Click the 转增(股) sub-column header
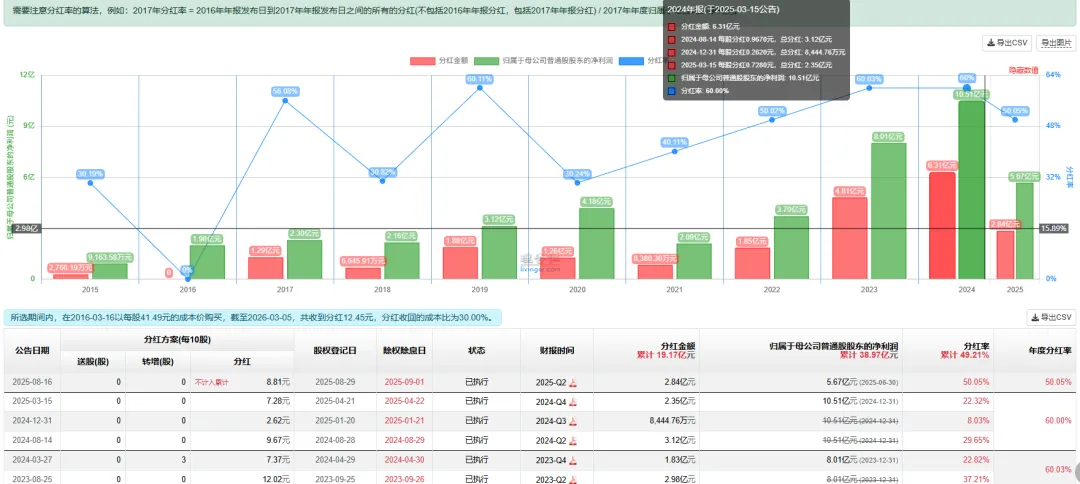The width and height of the screenshot is (1080, 484). [x=158, y=361]
